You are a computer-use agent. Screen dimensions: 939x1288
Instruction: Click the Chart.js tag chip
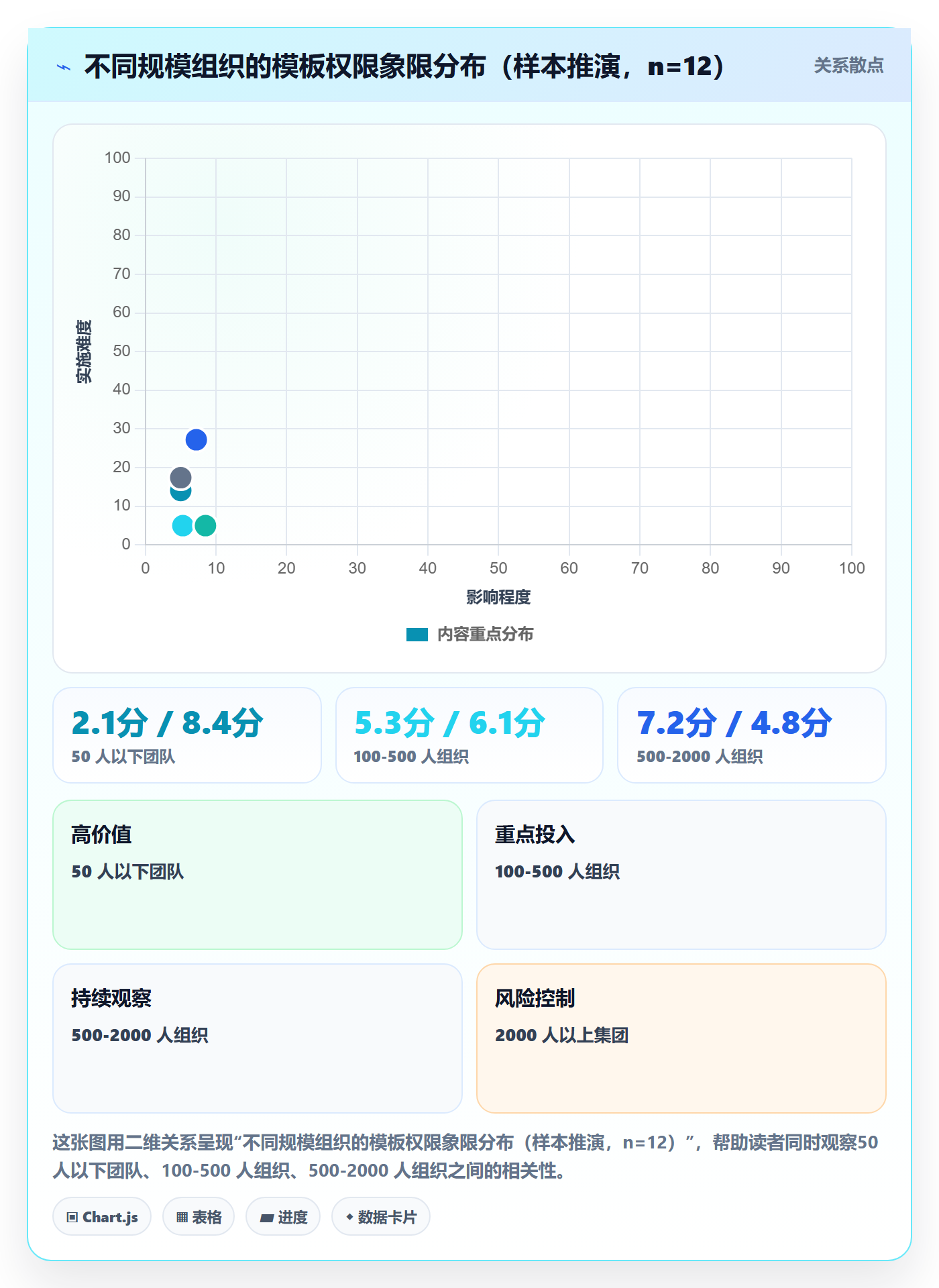[102, 1217]
